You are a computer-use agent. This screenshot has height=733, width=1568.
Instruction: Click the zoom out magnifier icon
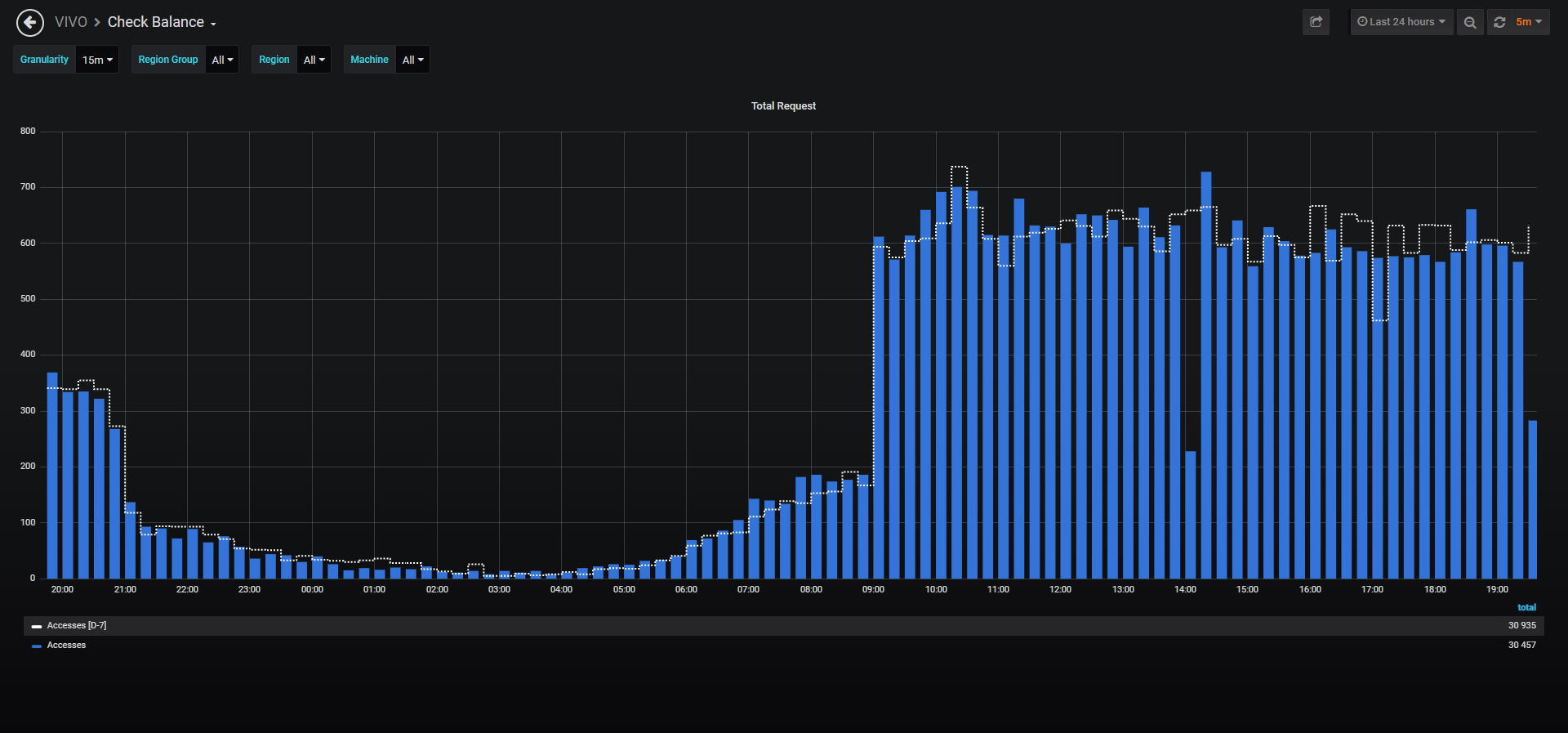pos(1470,22)
